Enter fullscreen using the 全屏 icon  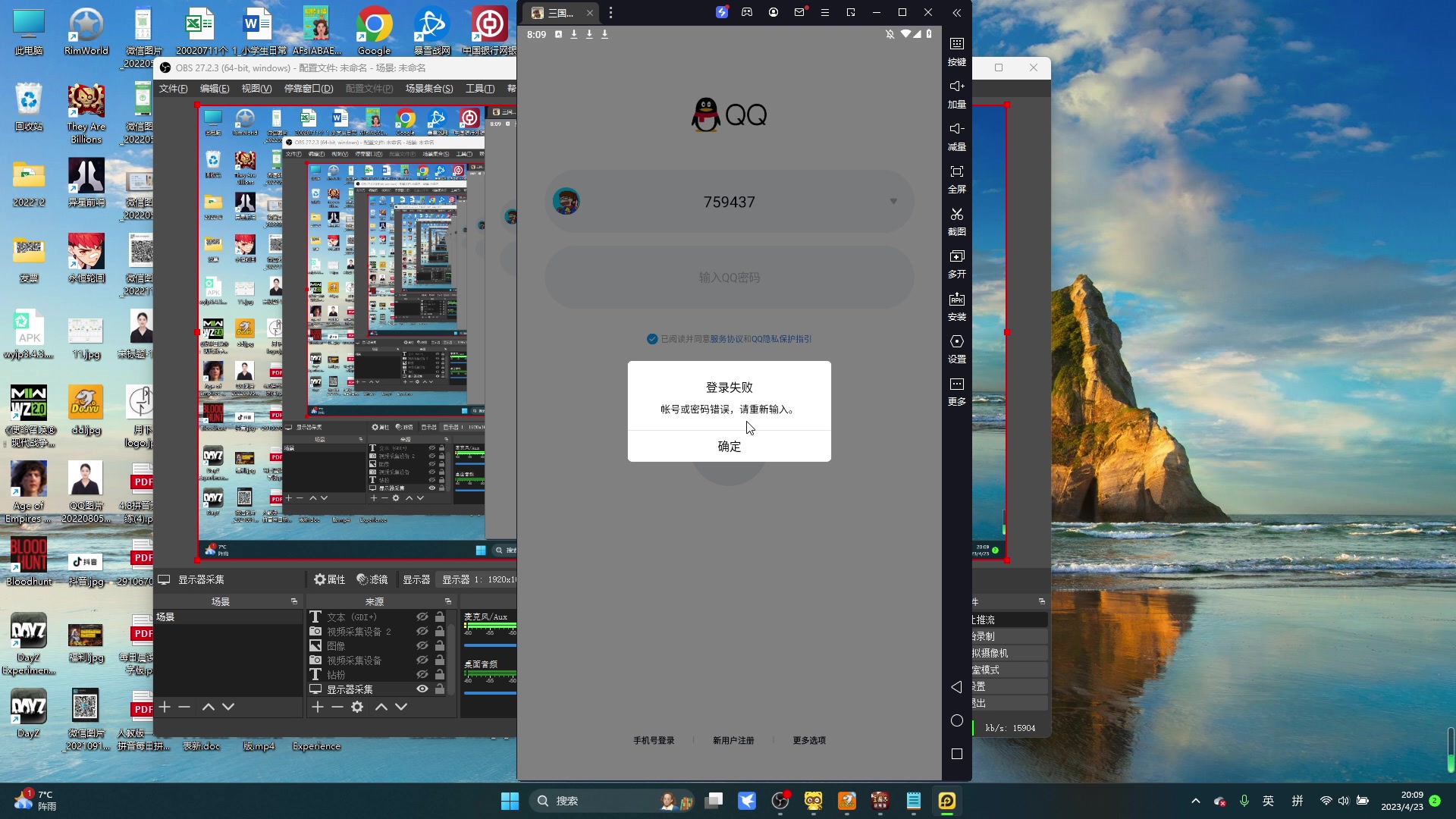point(957,179)
